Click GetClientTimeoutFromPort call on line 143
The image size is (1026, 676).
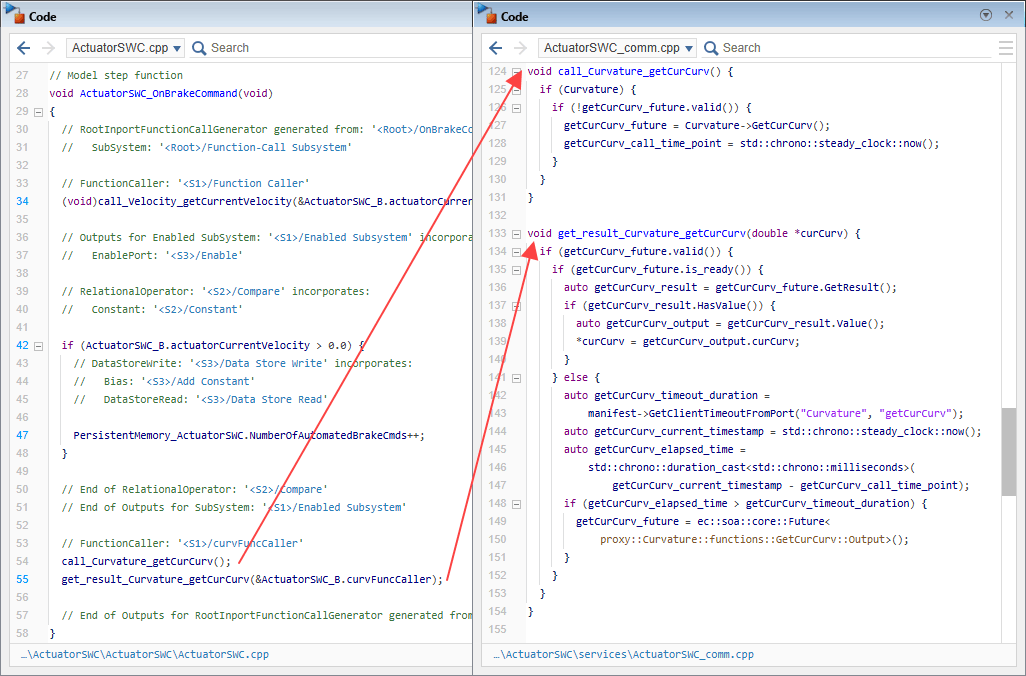pos(721,414)
